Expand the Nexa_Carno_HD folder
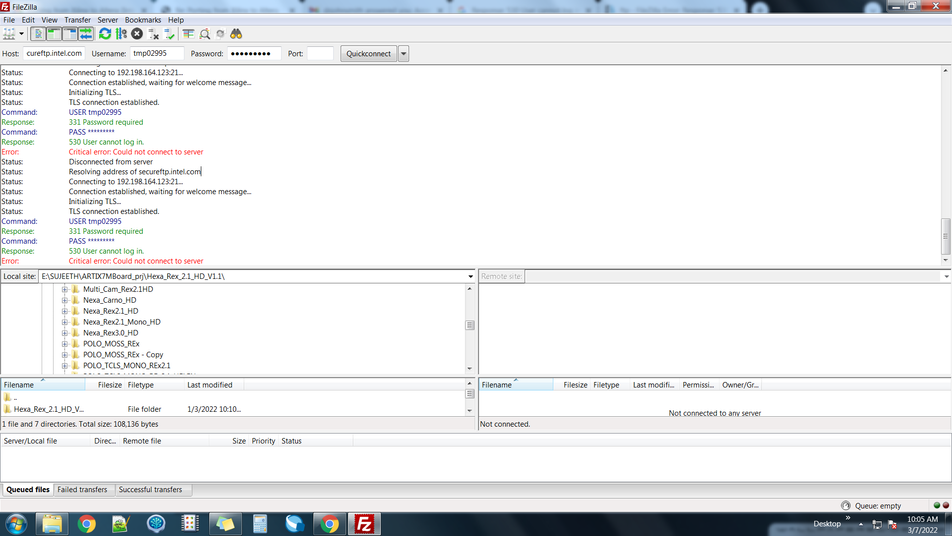The height and width of the screenshot is (536, 952). [x=65, y=300]
